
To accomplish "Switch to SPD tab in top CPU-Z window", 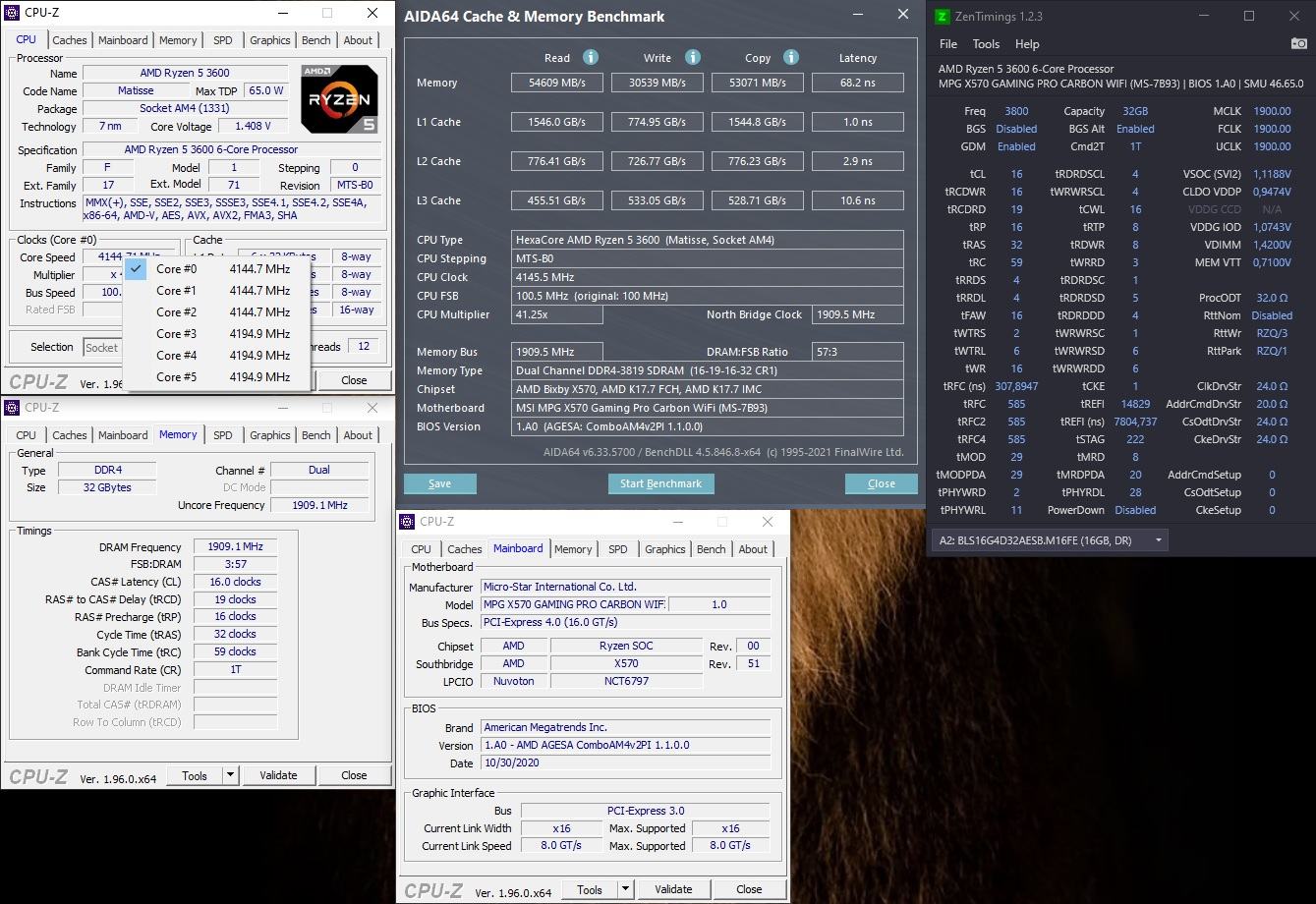I will pyautogui.click(x=223, y=40).
